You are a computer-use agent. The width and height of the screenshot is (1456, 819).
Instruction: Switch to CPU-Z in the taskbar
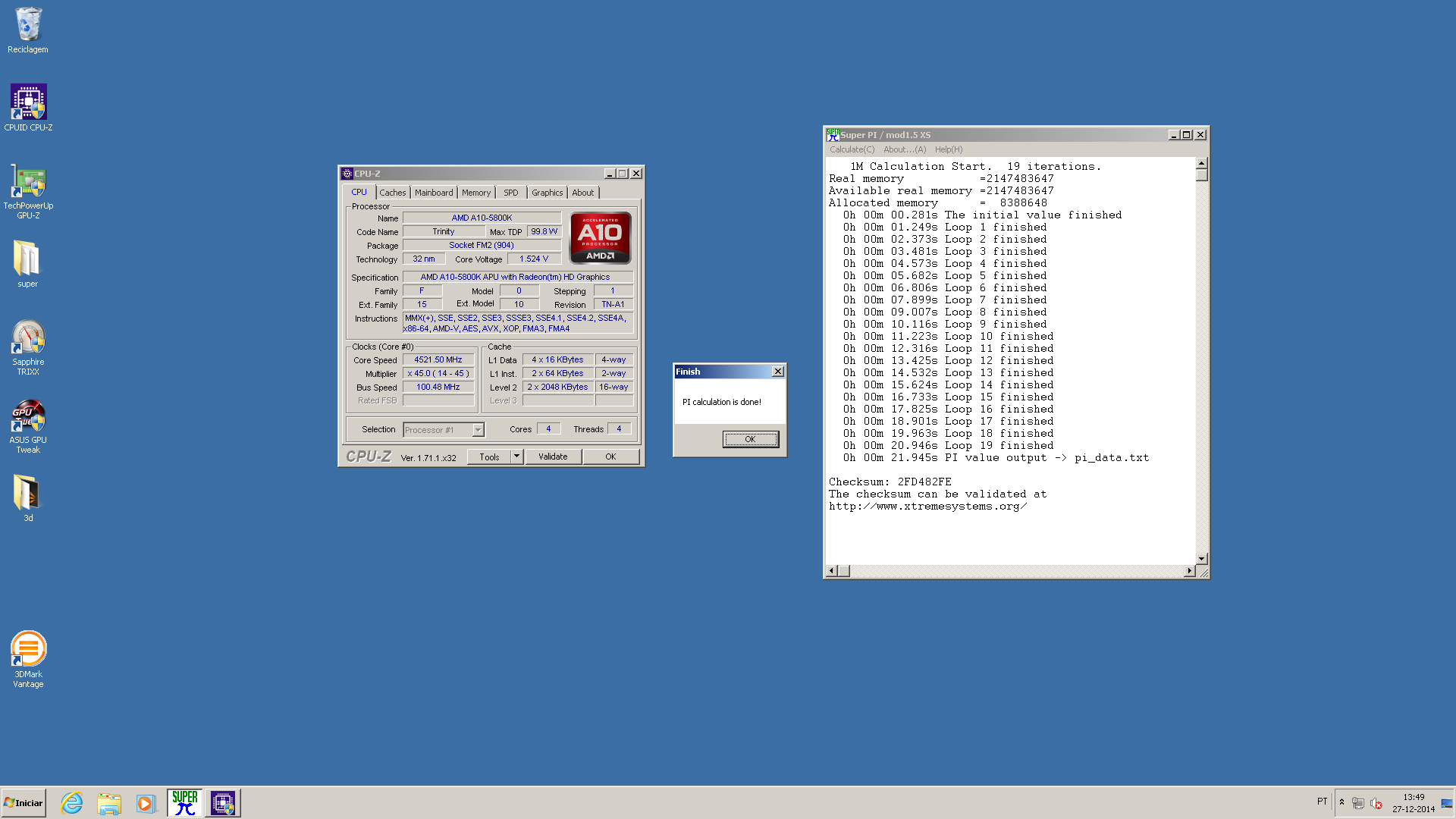pyautogui.click(x=223, y=803)
